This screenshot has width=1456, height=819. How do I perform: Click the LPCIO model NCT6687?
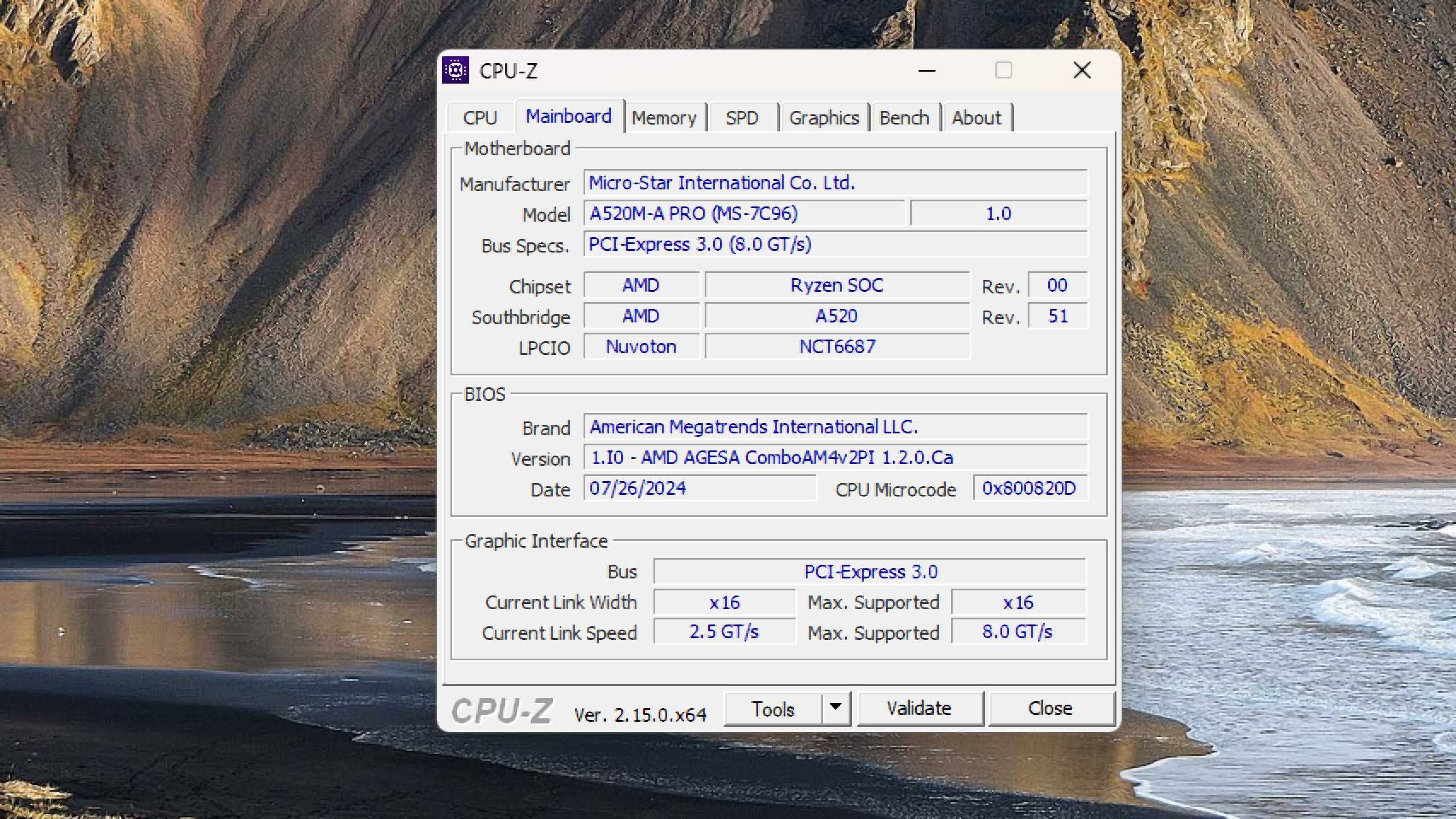[x=837, y=346]
